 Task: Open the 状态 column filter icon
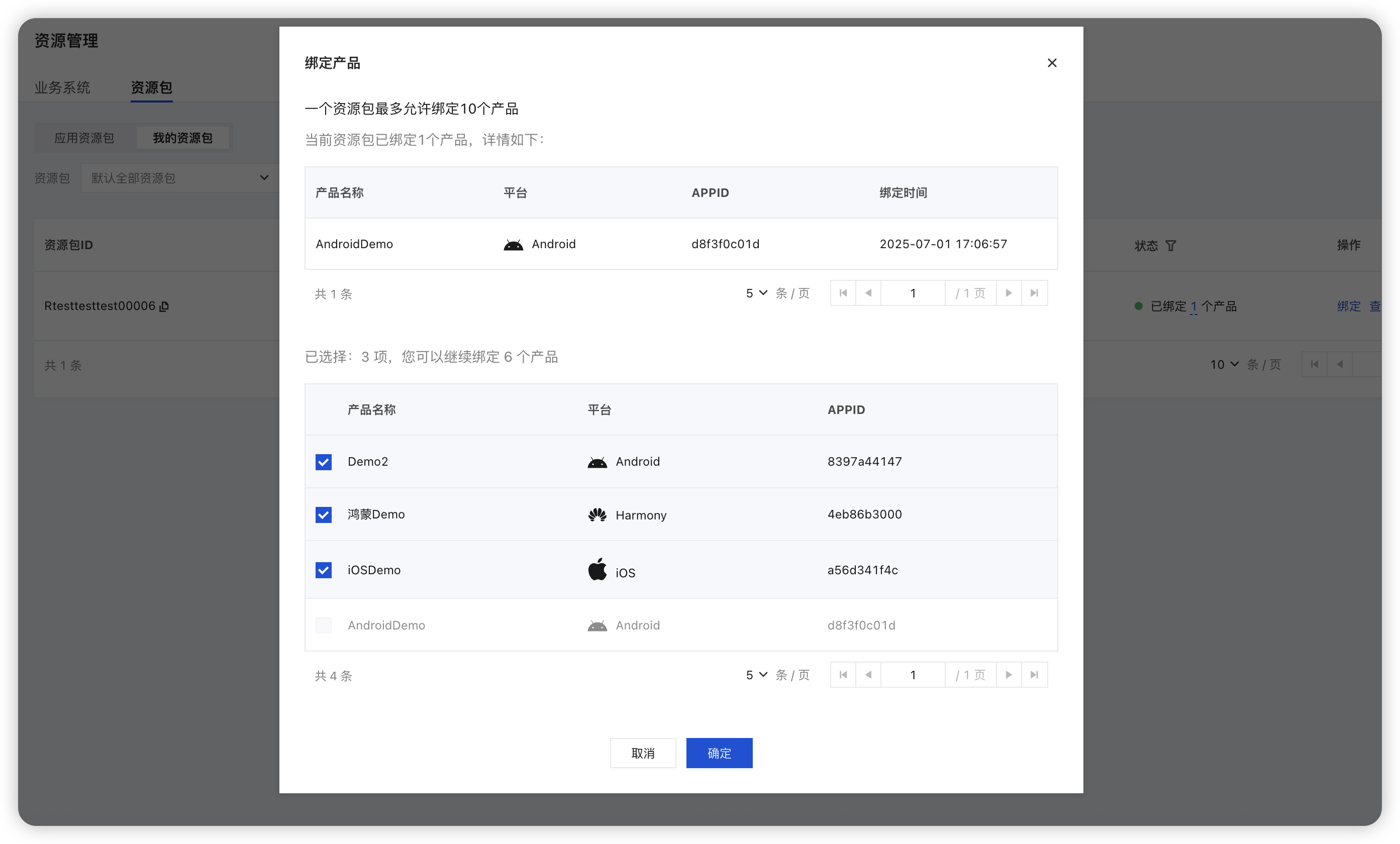coord(1171,246)
